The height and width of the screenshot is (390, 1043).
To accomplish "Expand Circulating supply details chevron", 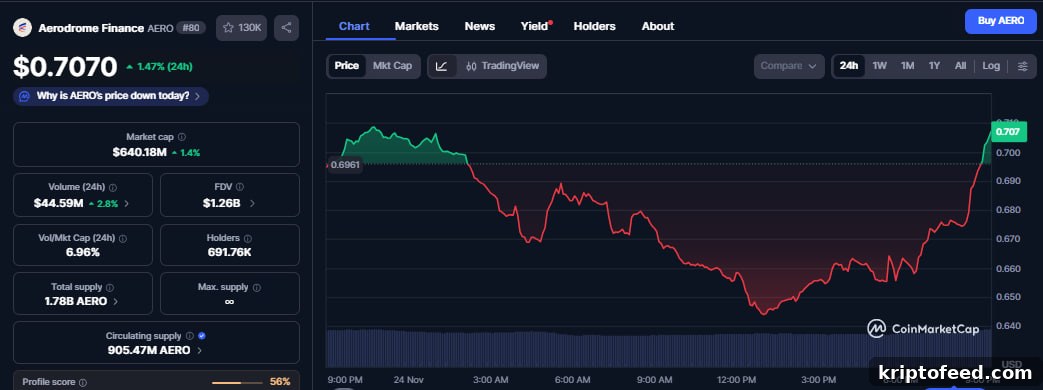I will coord(199,351).
